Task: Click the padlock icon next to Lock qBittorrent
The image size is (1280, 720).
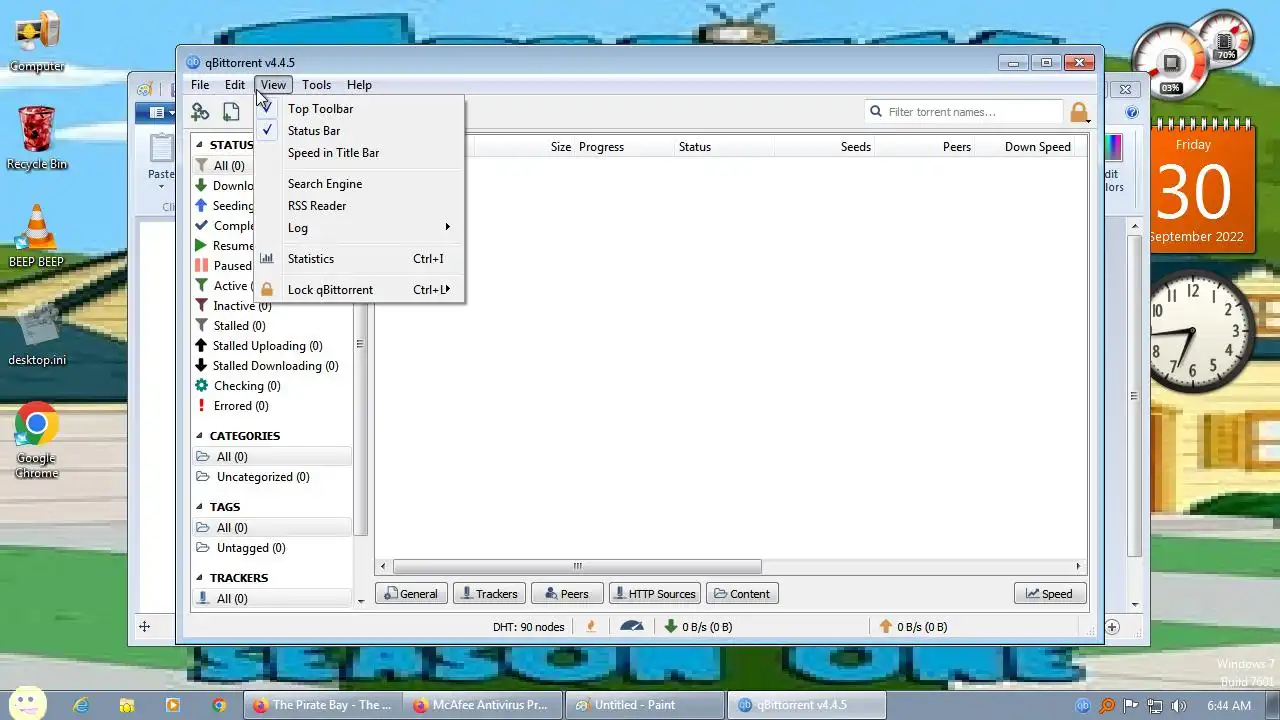Action: point(267,289)
